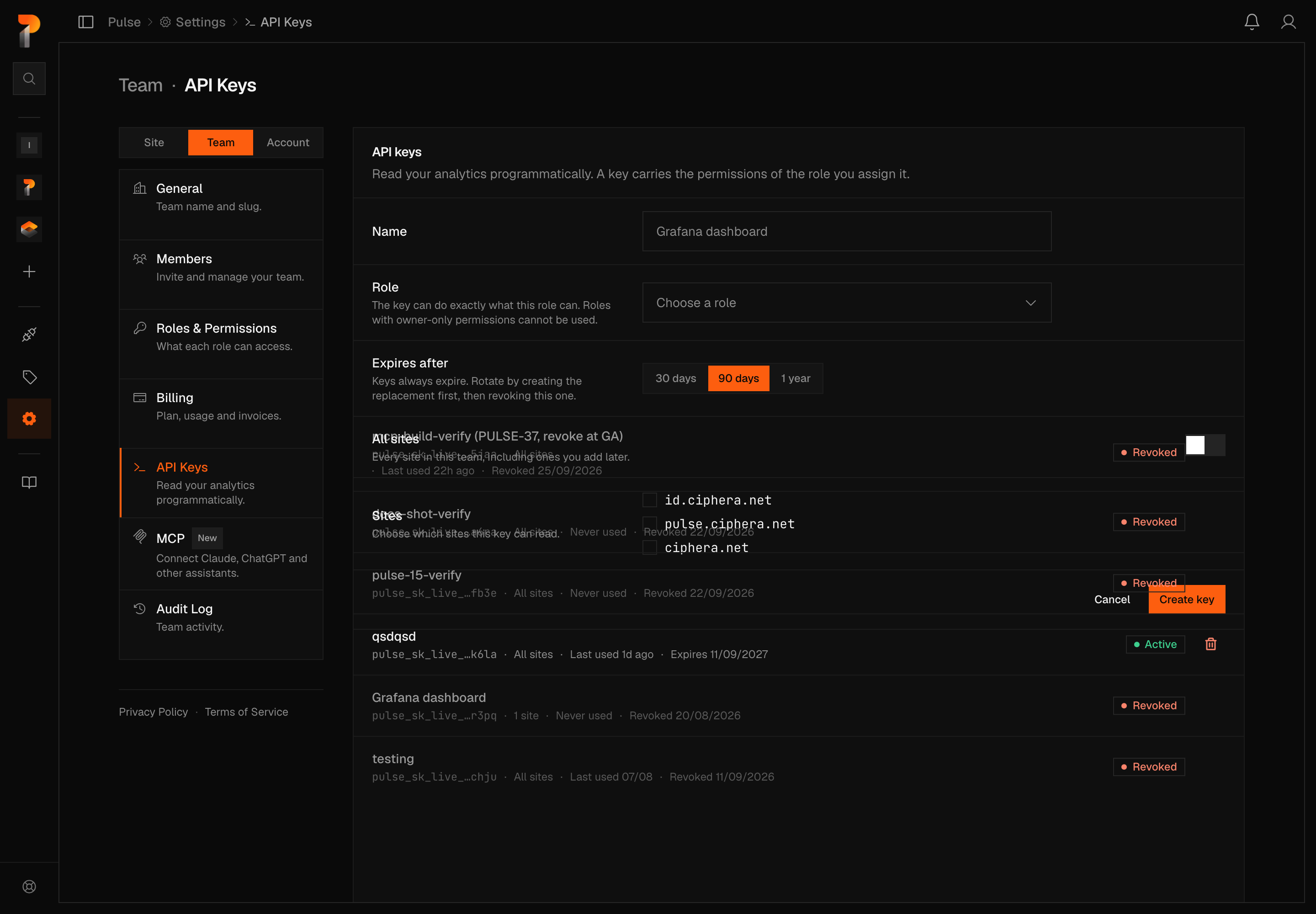Screen dimensions: 1316x914
Task: Open Terms of Service link
Action: pos(246,712)
